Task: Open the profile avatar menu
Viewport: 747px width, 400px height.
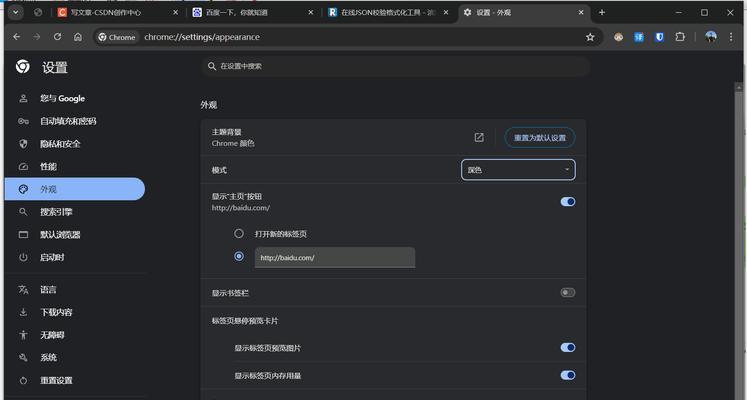Action: pyautogui.click(x=711, y=37)
